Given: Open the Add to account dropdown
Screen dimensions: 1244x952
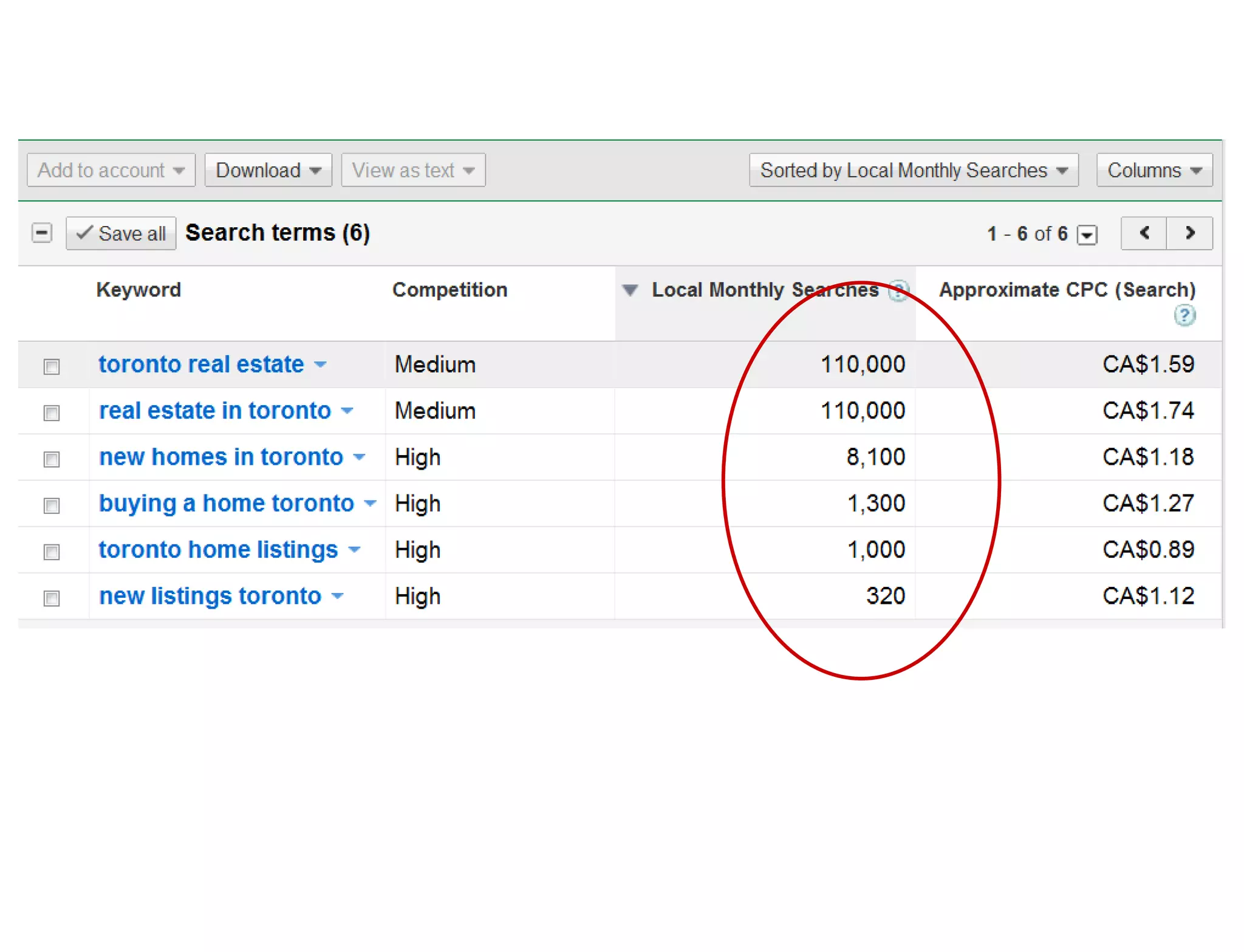Looking at the screenshot, I should click(x=111, y=170).
